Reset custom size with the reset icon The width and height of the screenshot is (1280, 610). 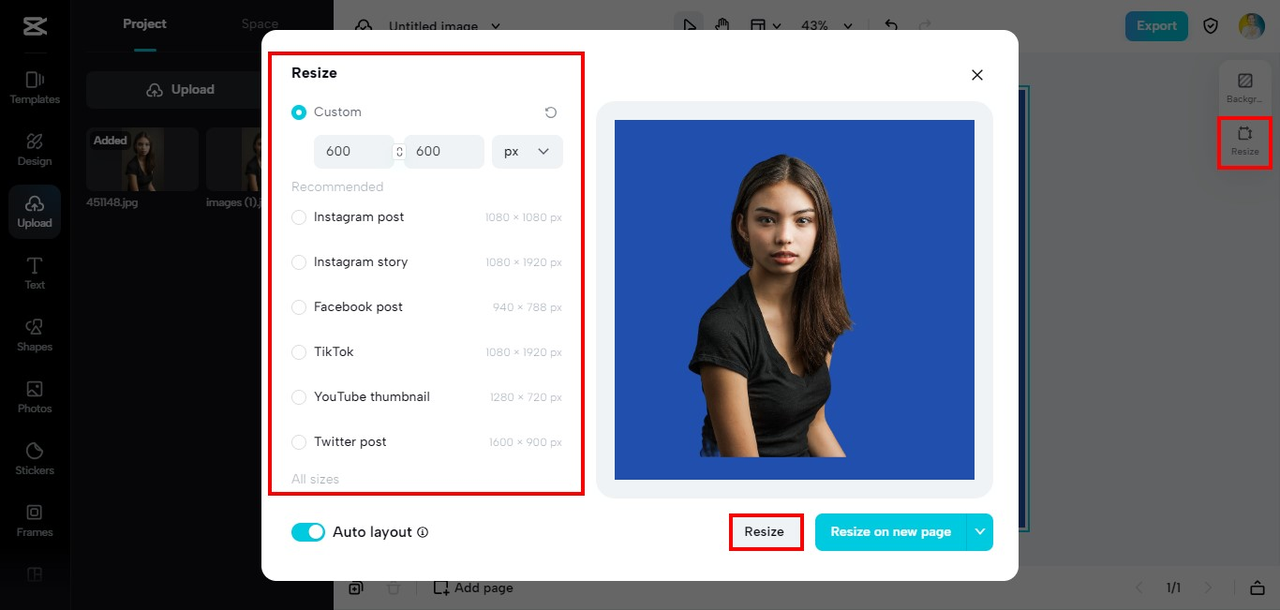(x=550, y=112)
